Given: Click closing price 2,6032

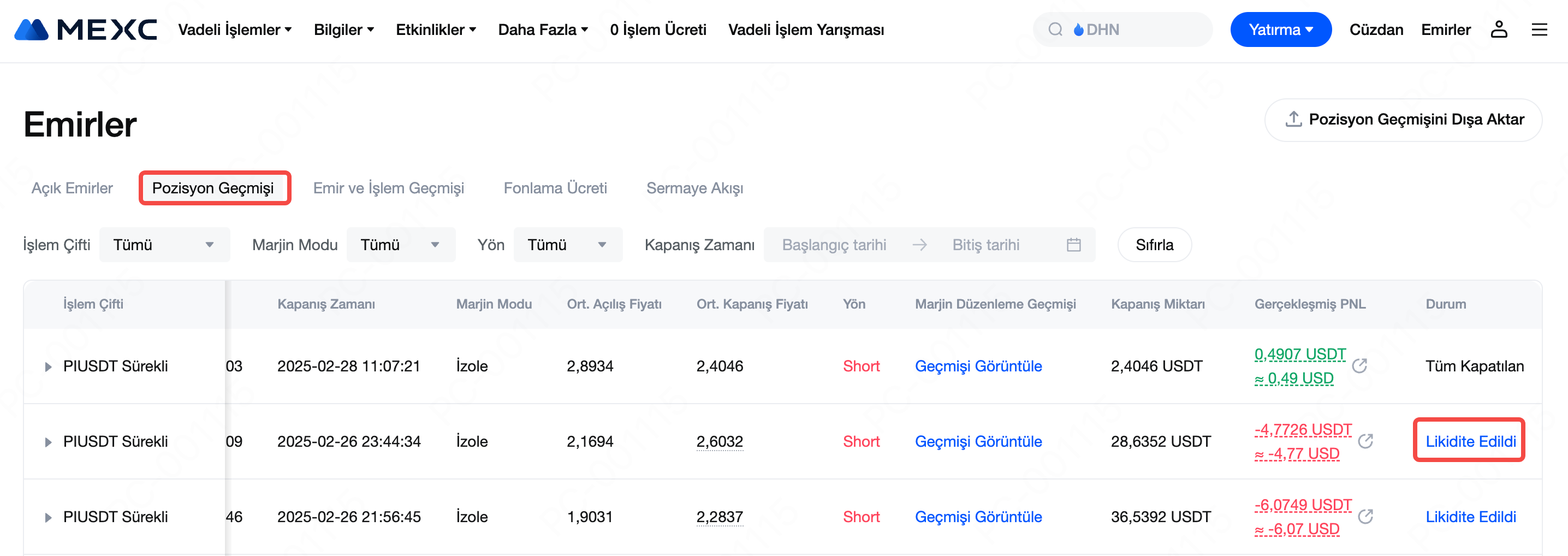Looking at the screenshot, I should click(720, 441).
